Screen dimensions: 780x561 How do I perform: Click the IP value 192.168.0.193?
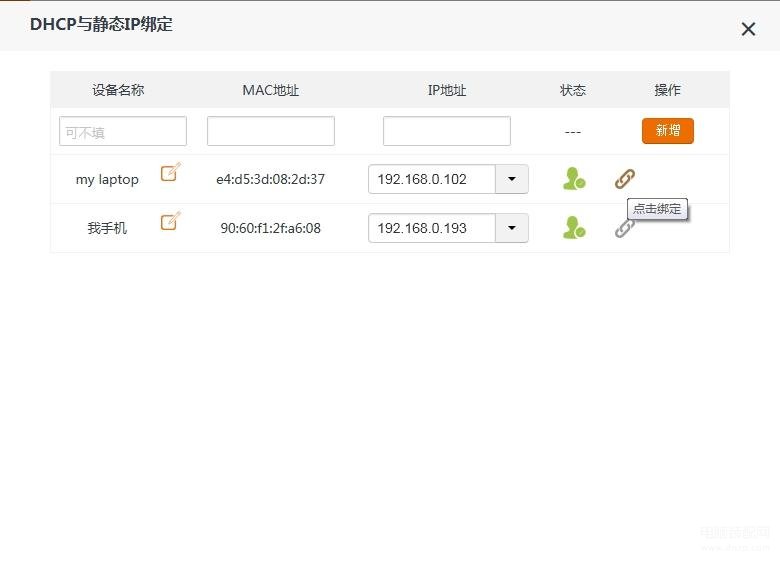pyautogui.click(x=422, y=228)
